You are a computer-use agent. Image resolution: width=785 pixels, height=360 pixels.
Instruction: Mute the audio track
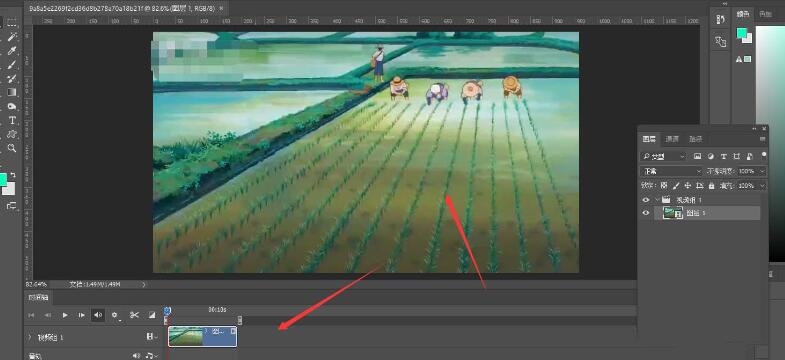(x=136, y=355)
